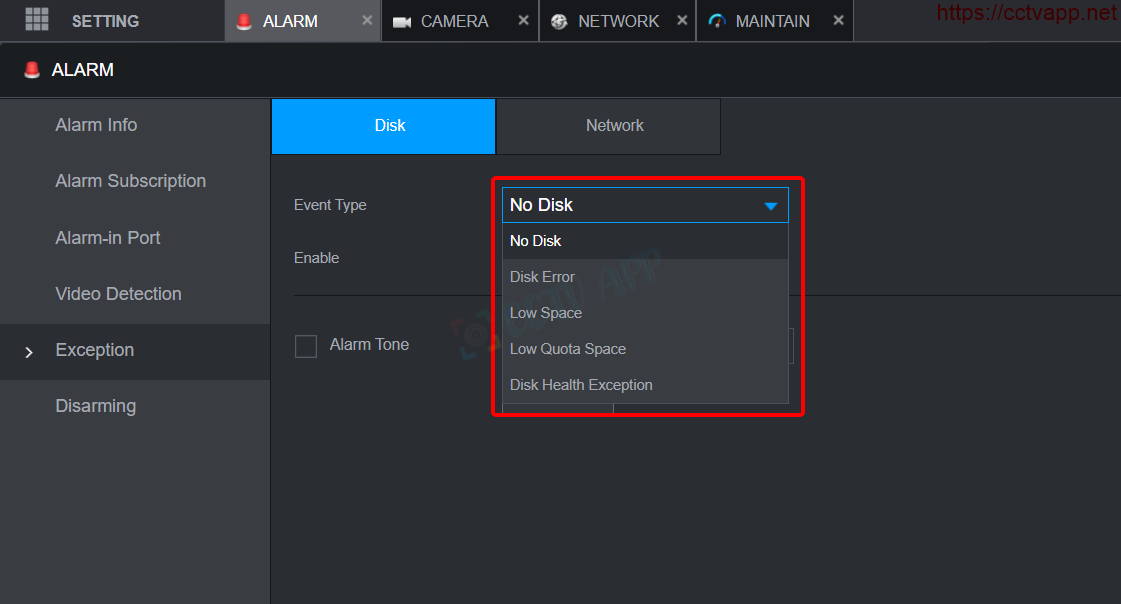This screenshot has height=604, width=1121.
Task: Click the gauge icon in MAINTAIN tab
Action: click(x=716, y=21)
